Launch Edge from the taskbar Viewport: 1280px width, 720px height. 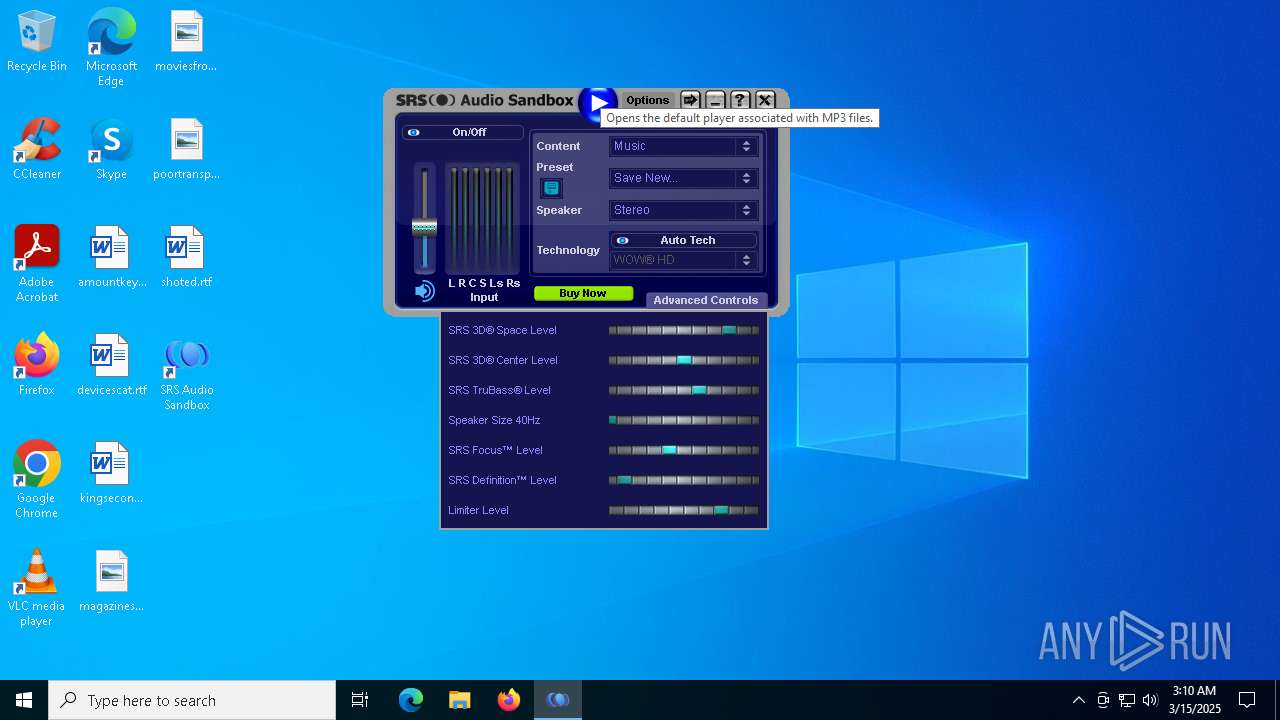411,700
